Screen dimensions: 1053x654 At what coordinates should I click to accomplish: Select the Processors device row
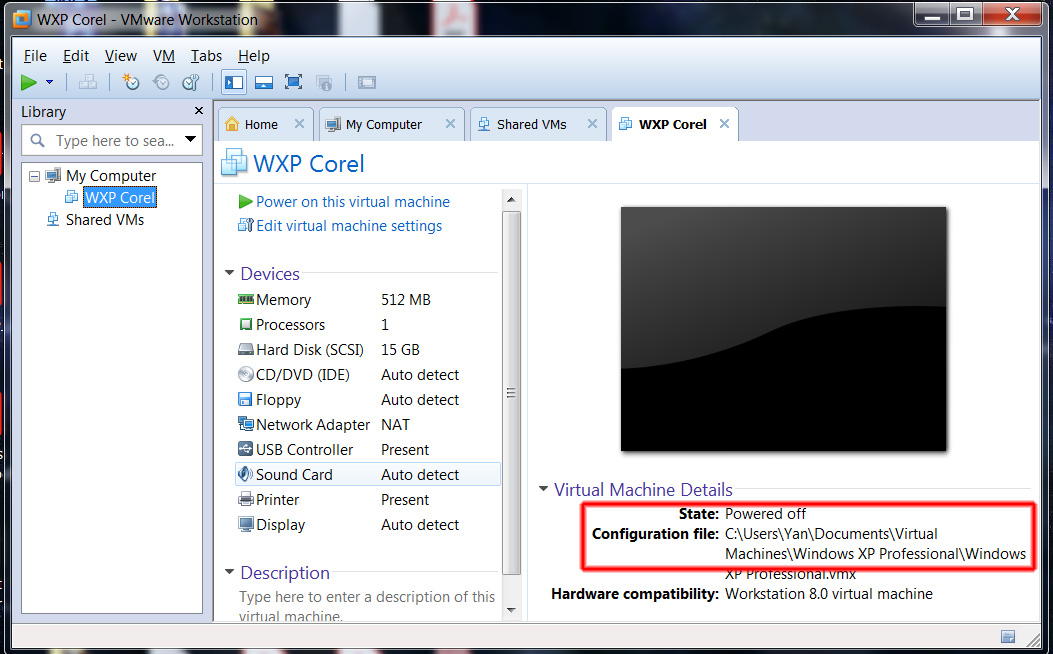[367, 324]
